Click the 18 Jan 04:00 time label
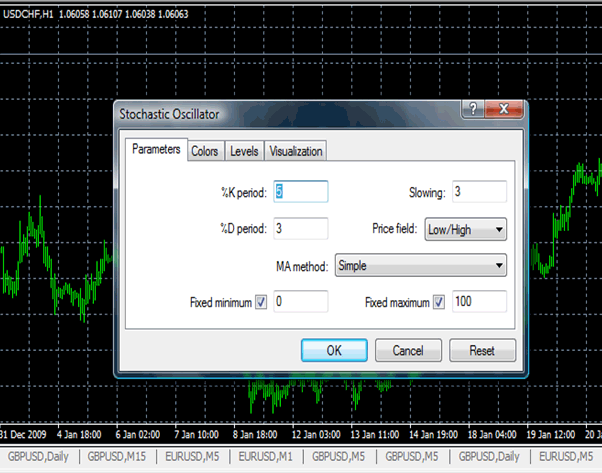The width and height of the screenshot is (602, 473). click(x=492, y=435)
